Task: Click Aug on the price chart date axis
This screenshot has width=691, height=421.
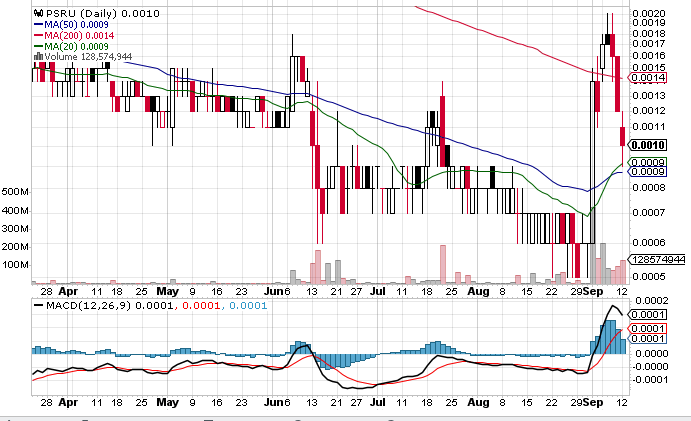Action: tap(478, 291)
